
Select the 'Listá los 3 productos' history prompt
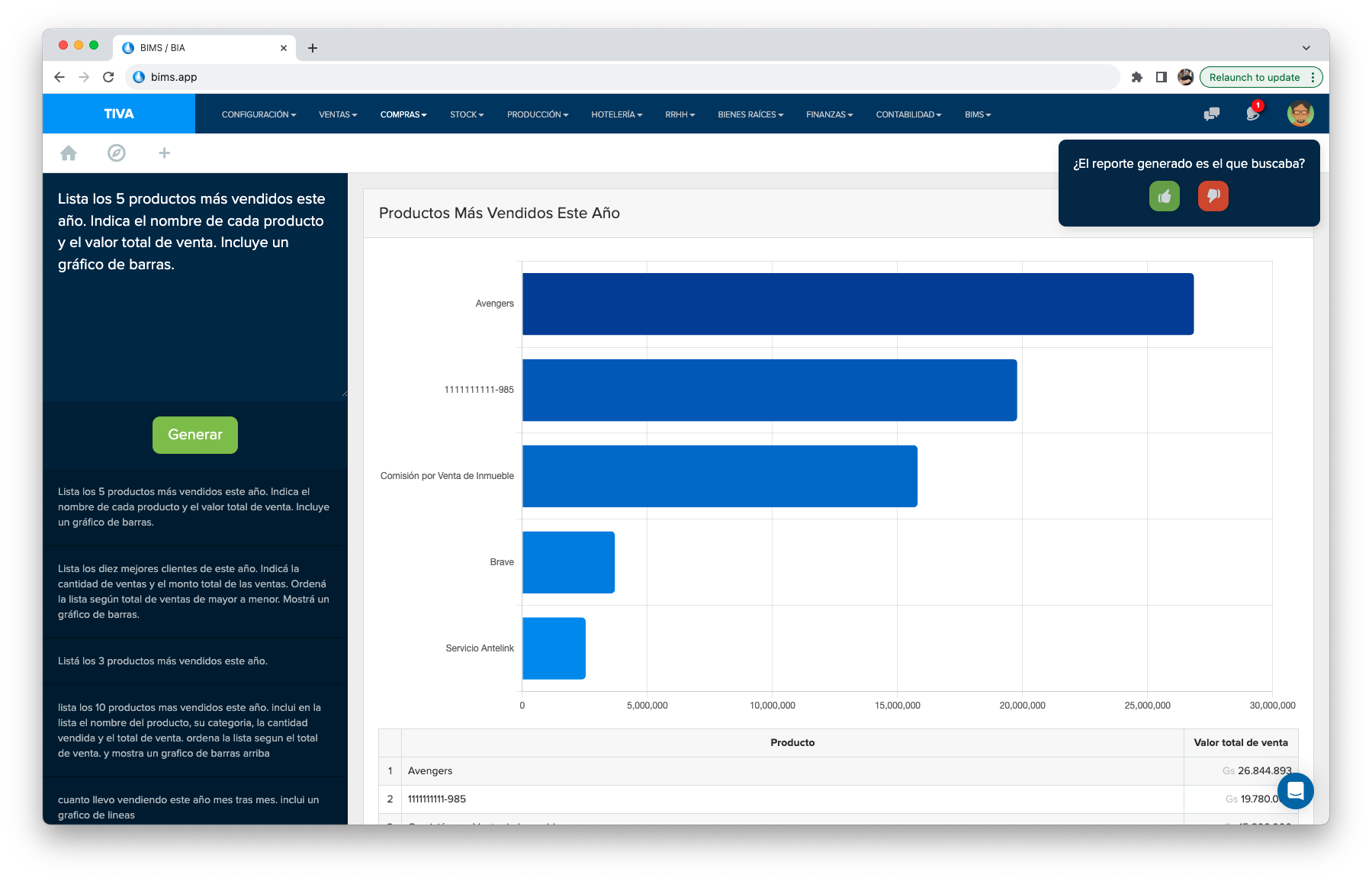pos(162,661)
